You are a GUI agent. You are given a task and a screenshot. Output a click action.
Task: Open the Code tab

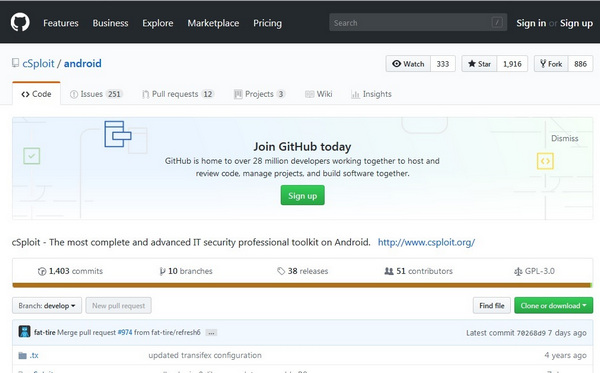[36, 94]
